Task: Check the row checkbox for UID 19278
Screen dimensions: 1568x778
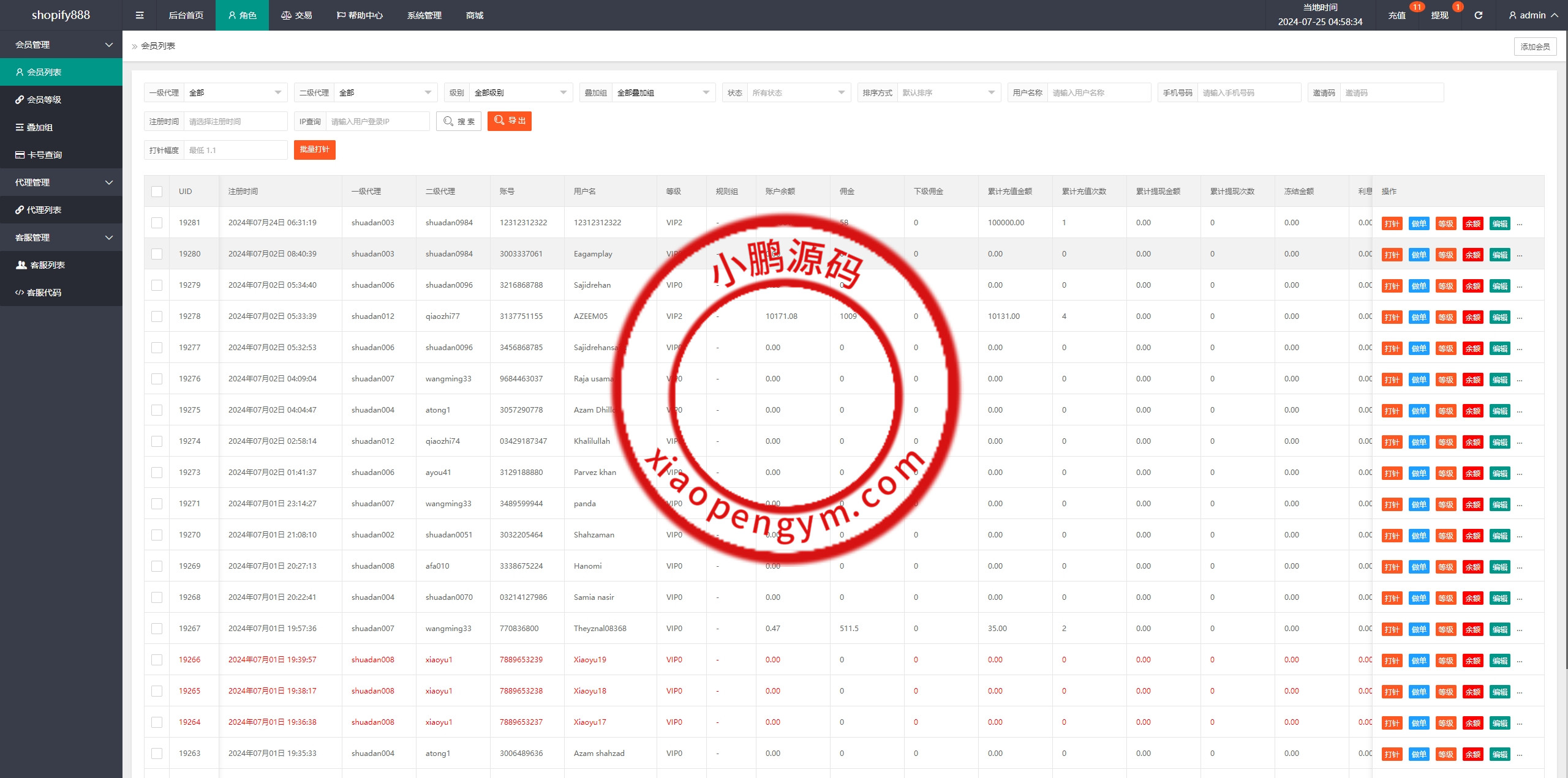Action: [x=157, y=316]
